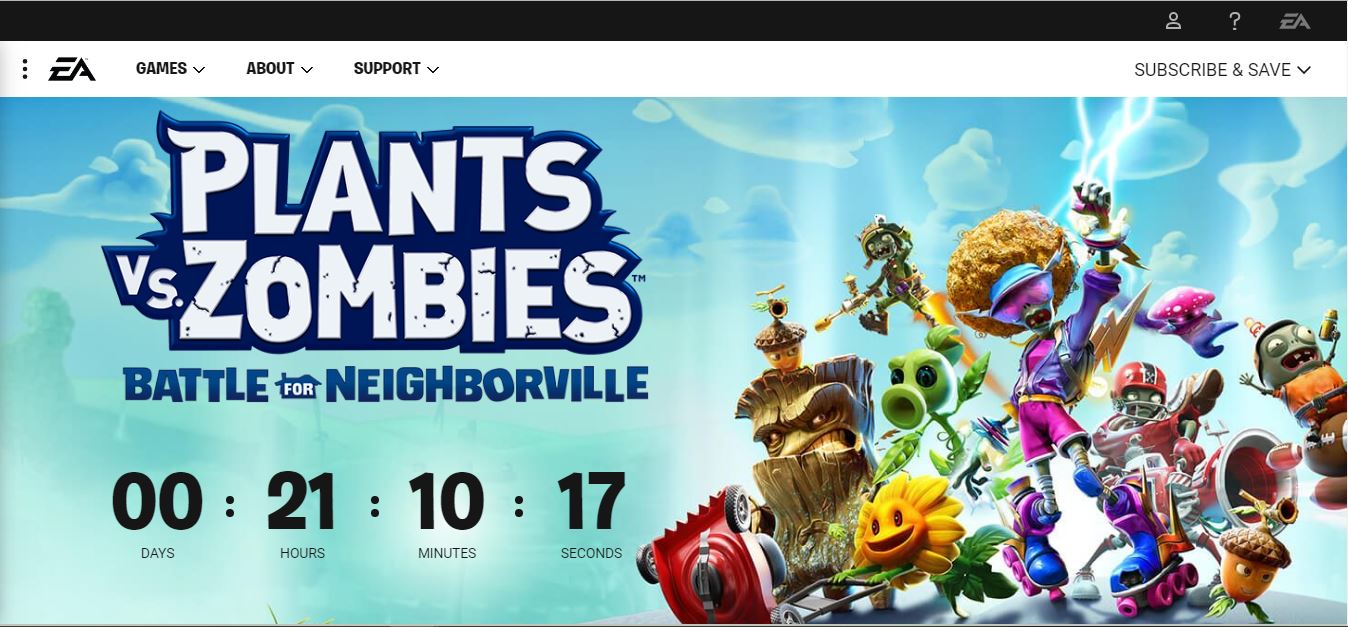Open the account profile icon
This screenshot has height=627, width=1348.
click(x=1174, y=21)
